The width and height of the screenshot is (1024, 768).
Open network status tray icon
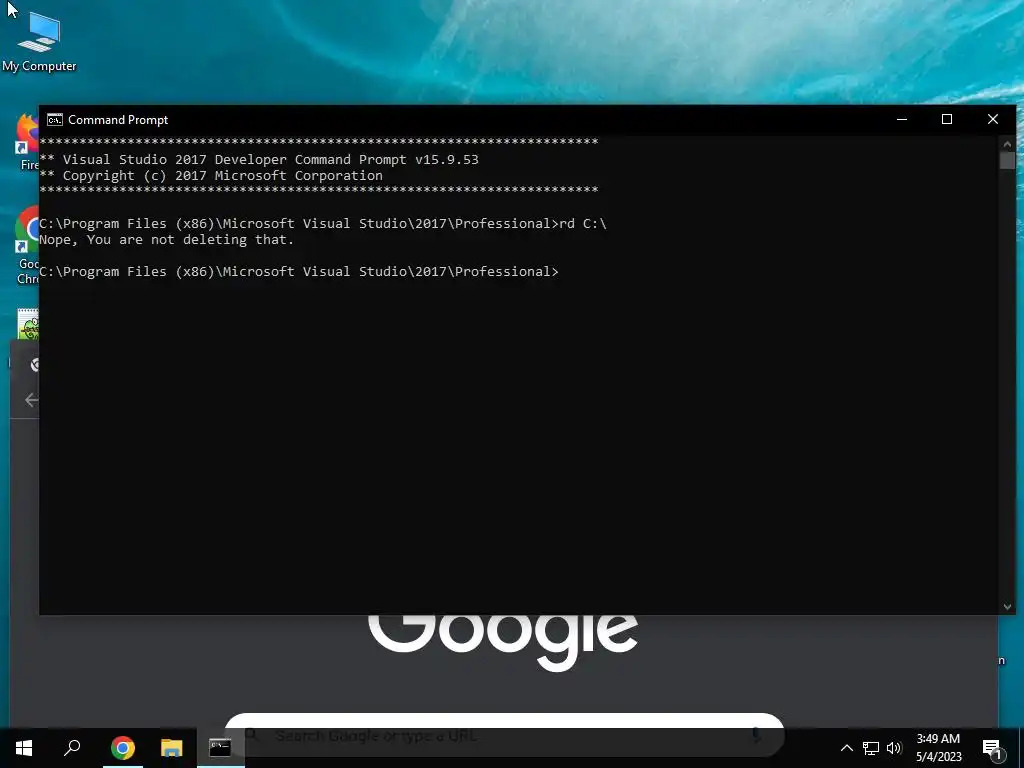point(871,748)
